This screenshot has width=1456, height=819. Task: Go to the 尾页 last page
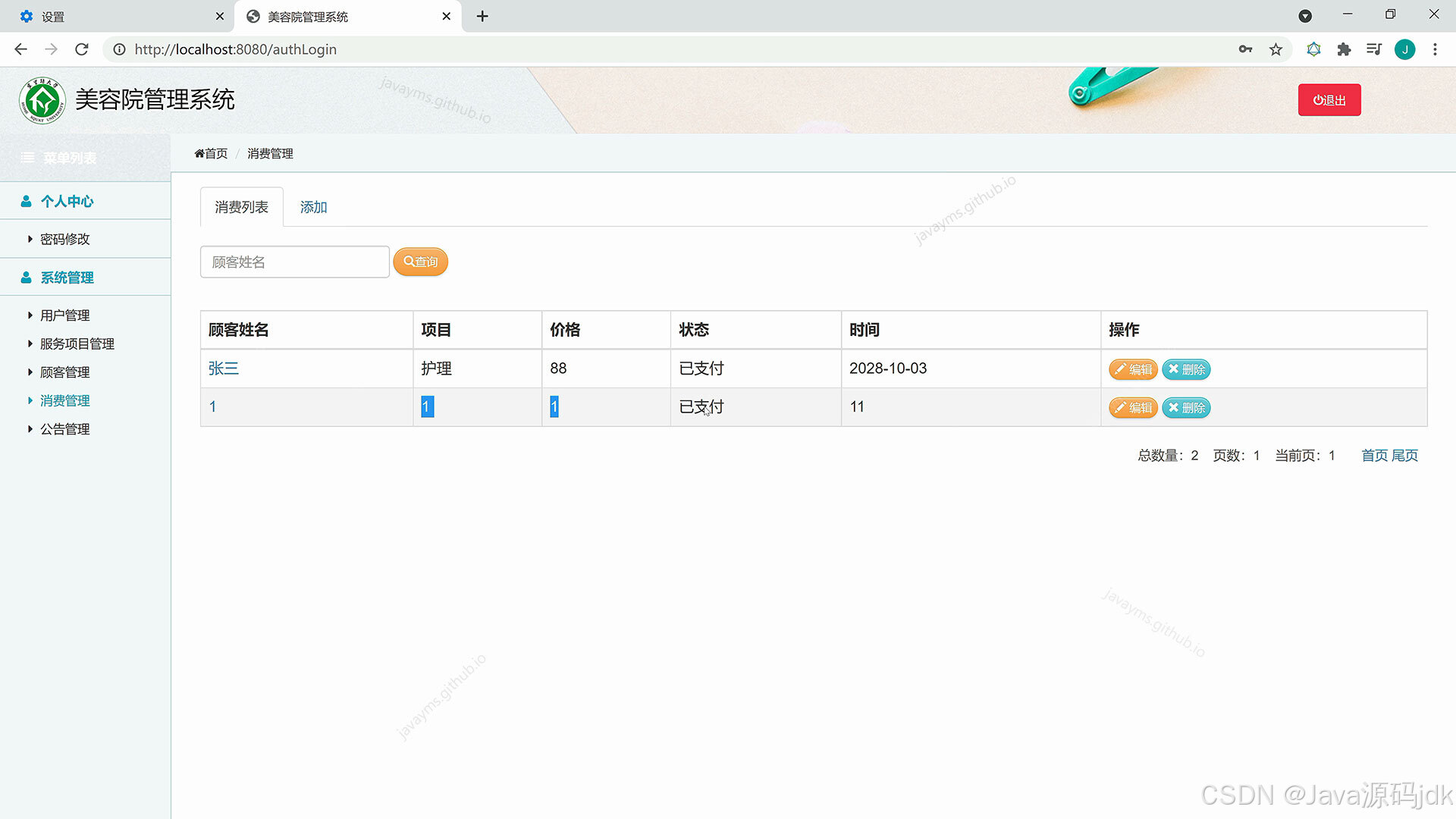[x=1404, y=456]
